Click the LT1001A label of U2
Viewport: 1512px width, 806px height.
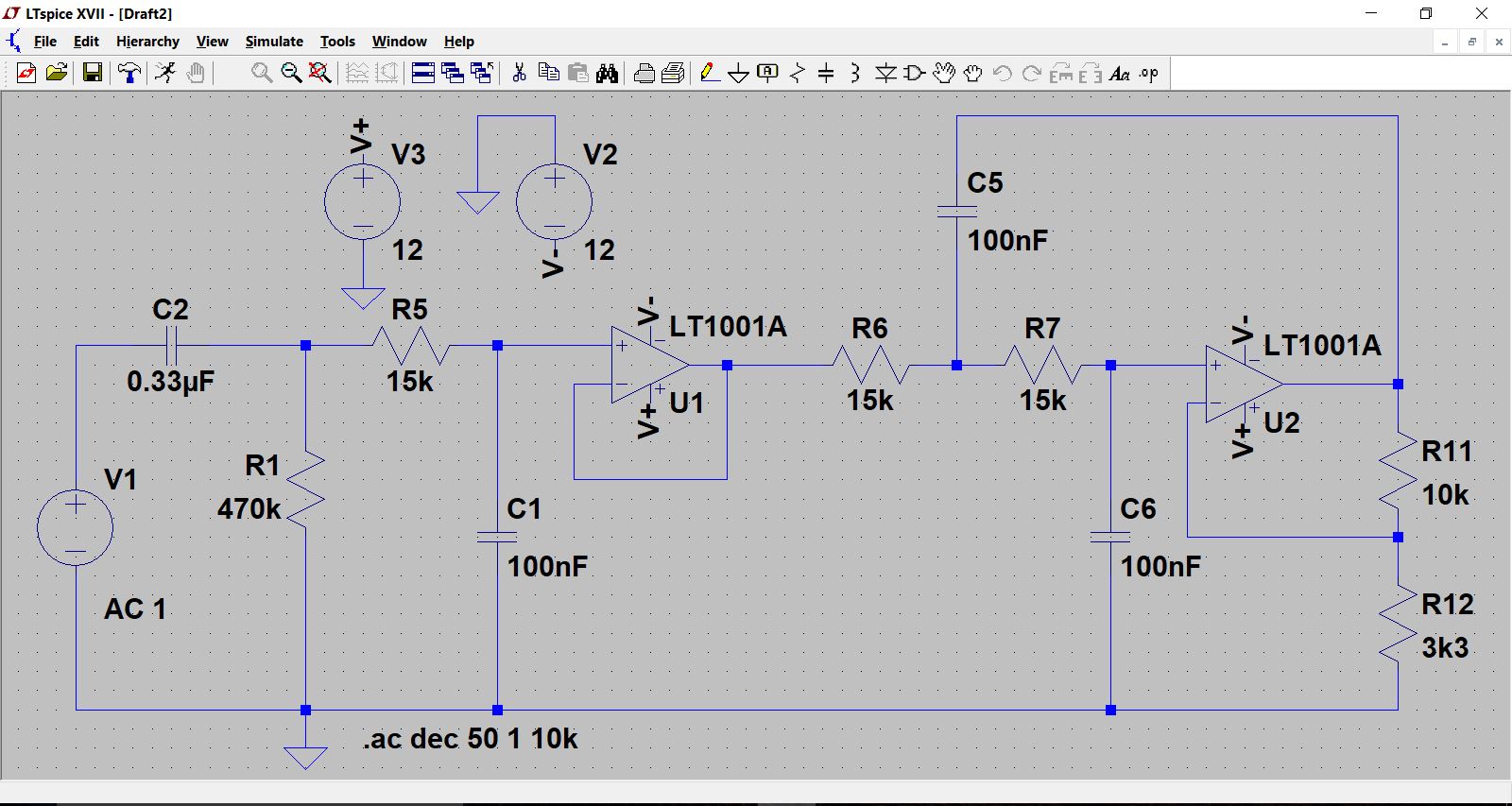click(x=1322, y=346)
